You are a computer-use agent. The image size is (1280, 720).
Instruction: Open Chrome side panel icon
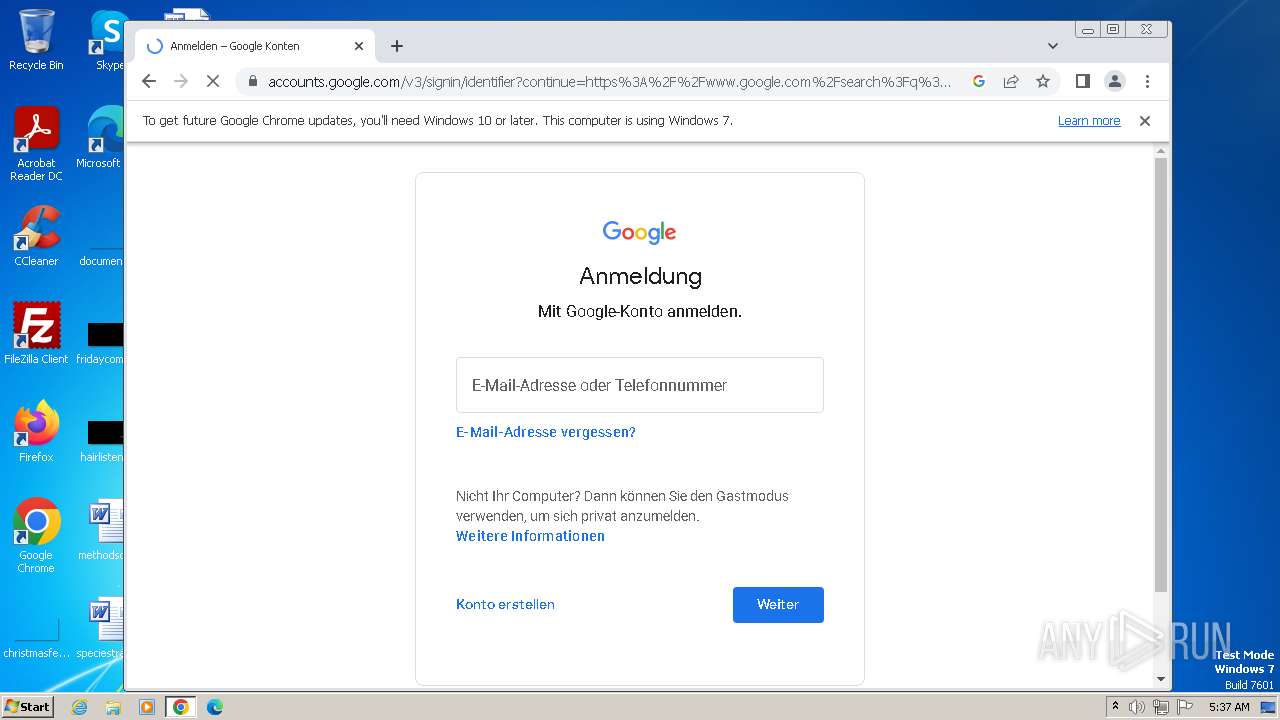pos(1082,81)
